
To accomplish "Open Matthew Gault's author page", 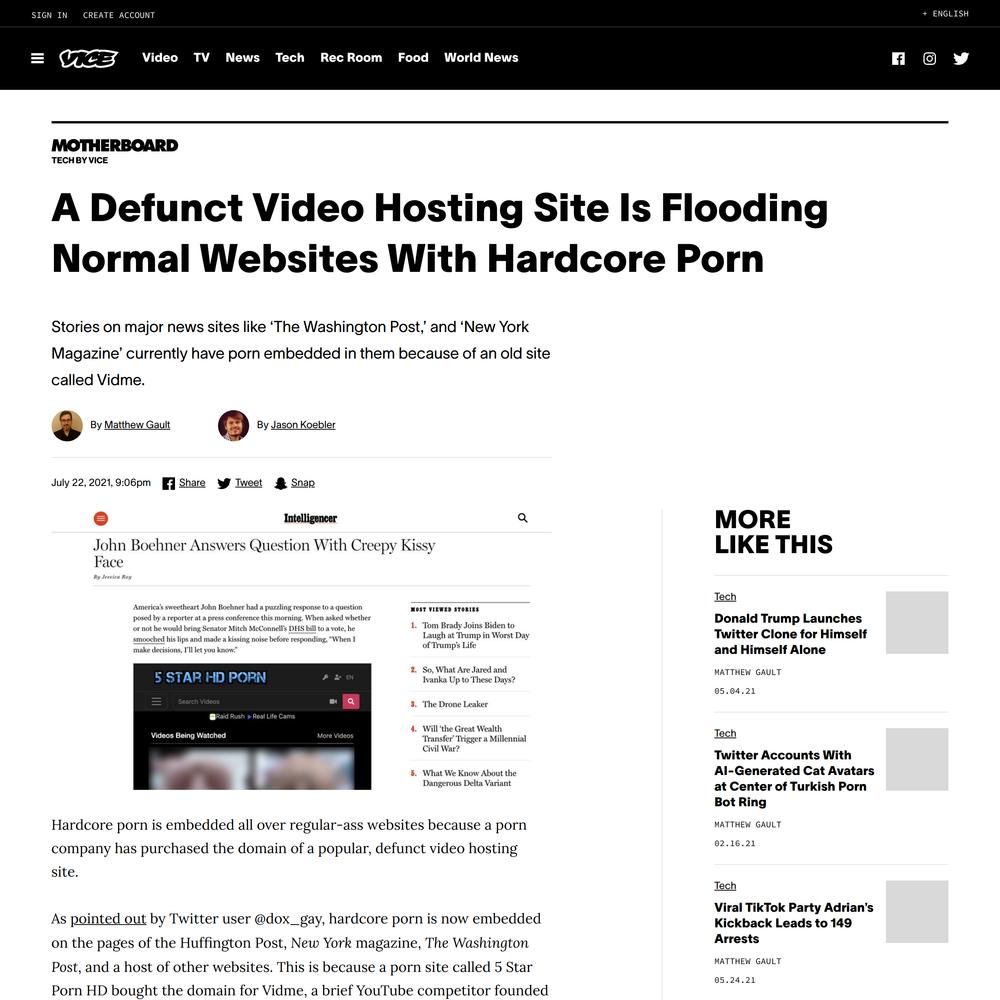I will click(137, 425).
